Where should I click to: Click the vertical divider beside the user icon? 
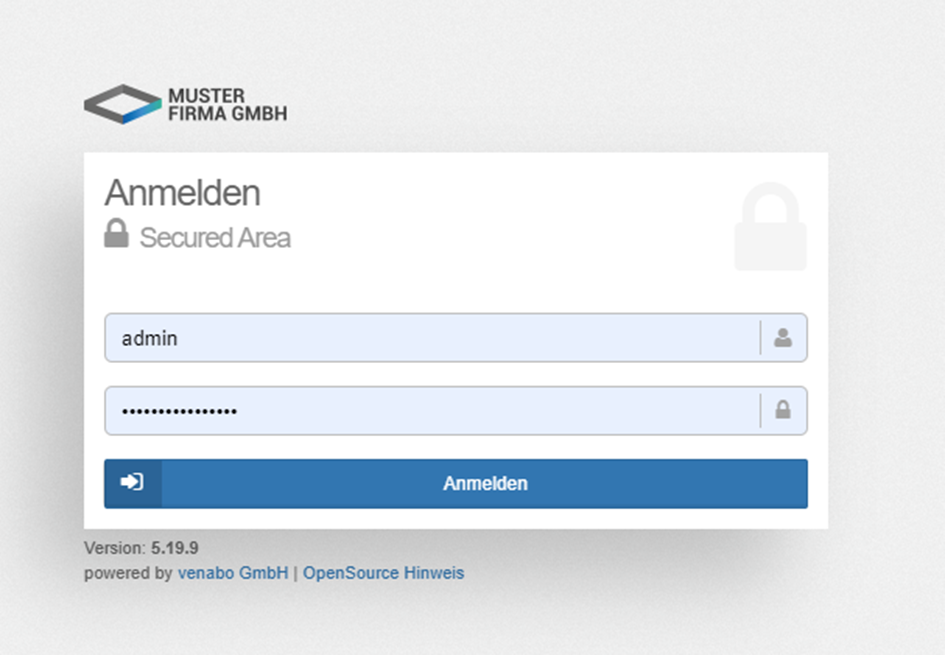pyautogui.click(x=760, y=338)
